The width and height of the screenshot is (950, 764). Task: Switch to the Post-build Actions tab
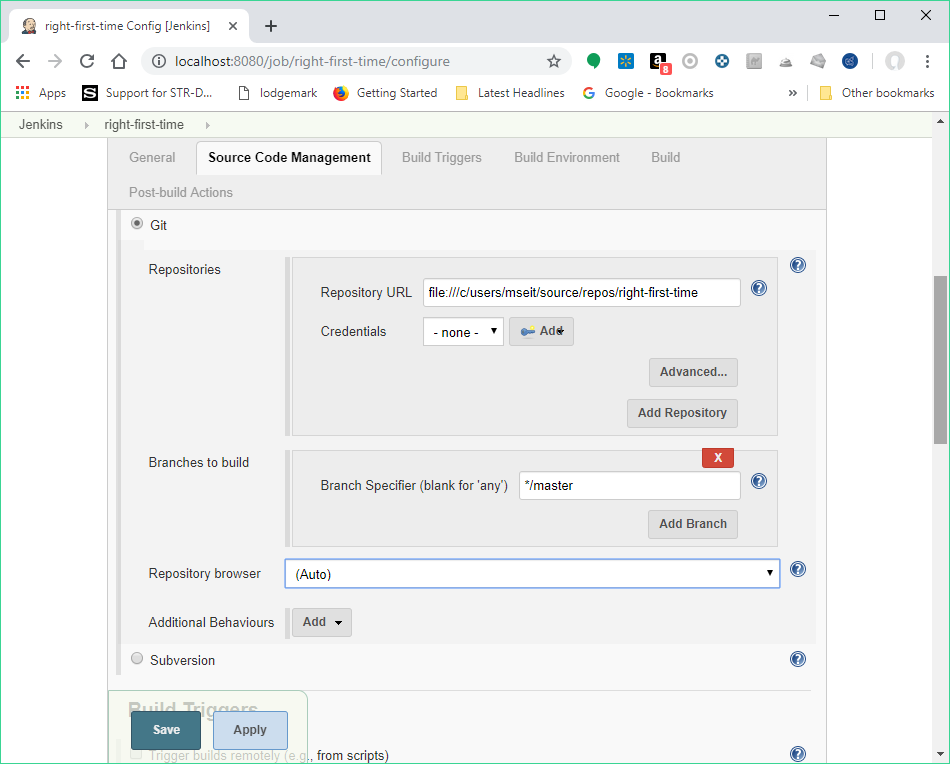point(181,193)
